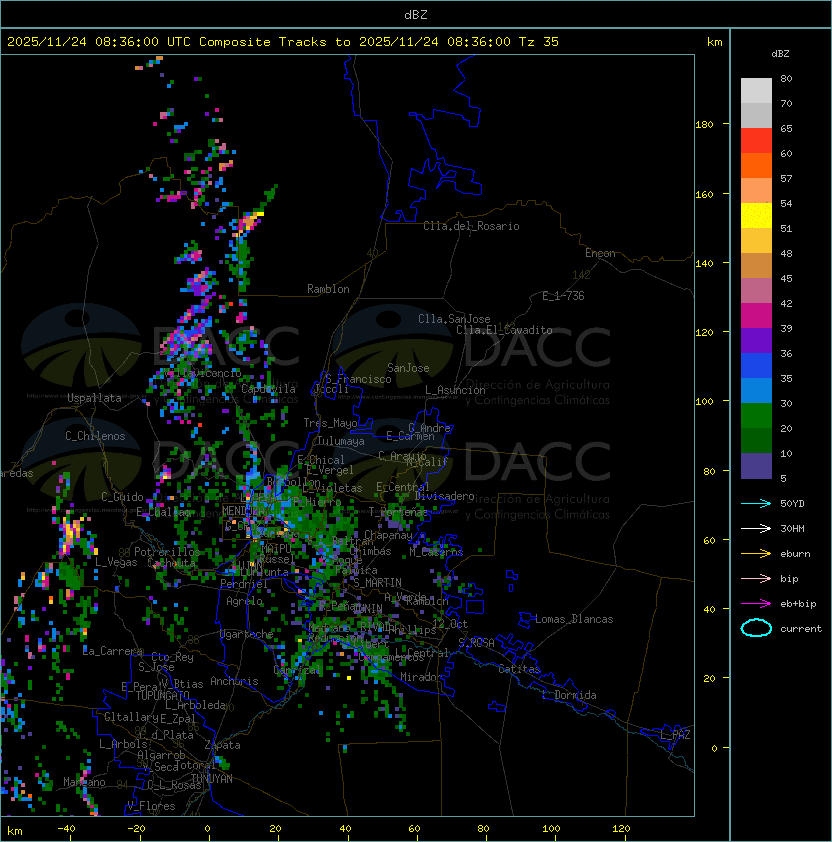
Task: Click the 'Tulumaya' map label
Action: (x=341, y=441)
